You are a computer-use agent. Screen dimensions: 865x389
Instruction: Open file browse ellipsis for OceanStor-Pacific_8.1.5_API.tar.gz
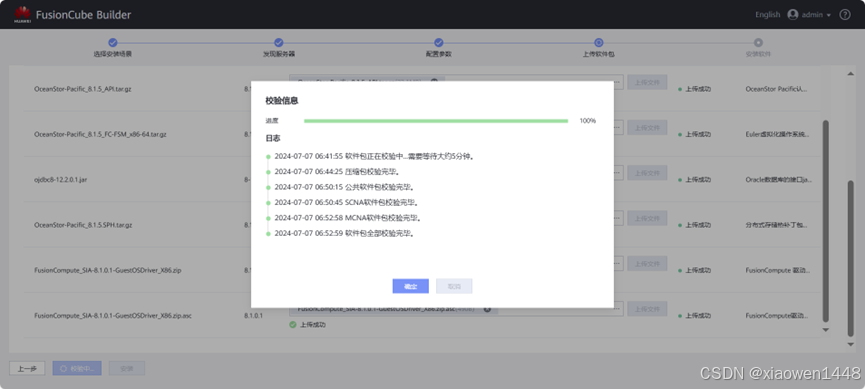coord(618,82)
